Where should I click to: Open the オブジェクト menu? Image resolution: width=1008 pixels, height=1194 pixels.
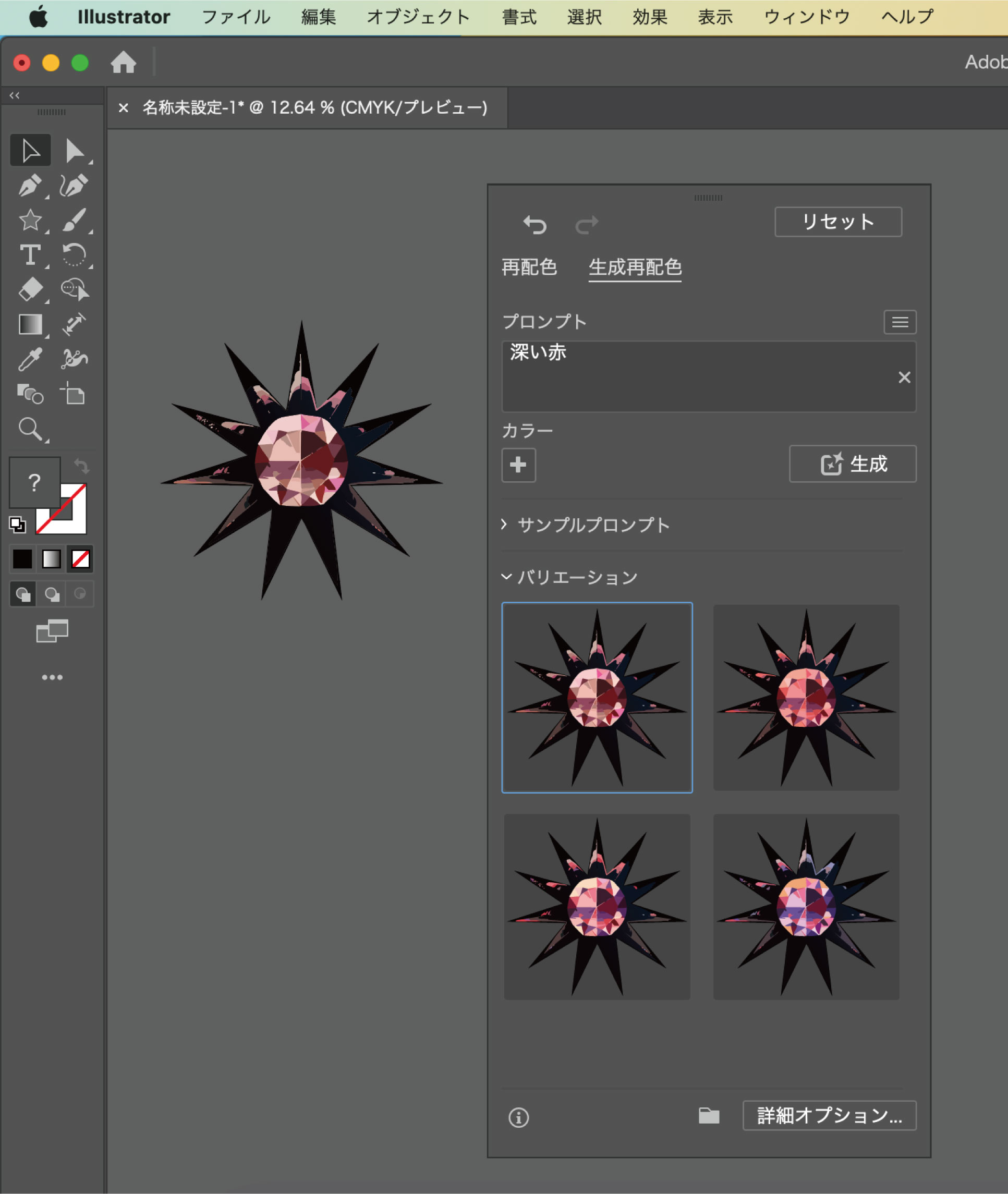coord(418,17)
